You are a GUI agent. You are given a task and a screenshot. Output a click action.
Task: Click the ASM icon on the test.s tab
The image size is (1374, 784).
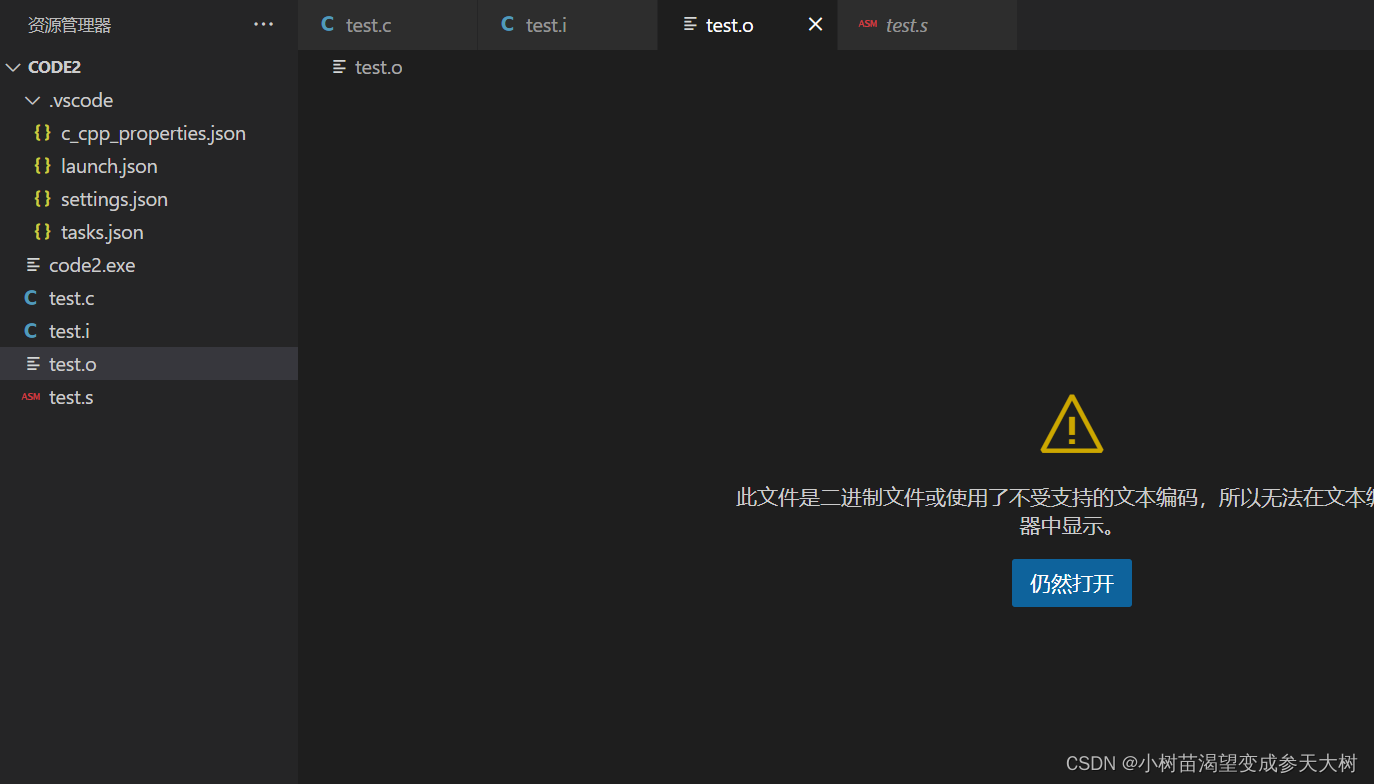pos(868,24)
